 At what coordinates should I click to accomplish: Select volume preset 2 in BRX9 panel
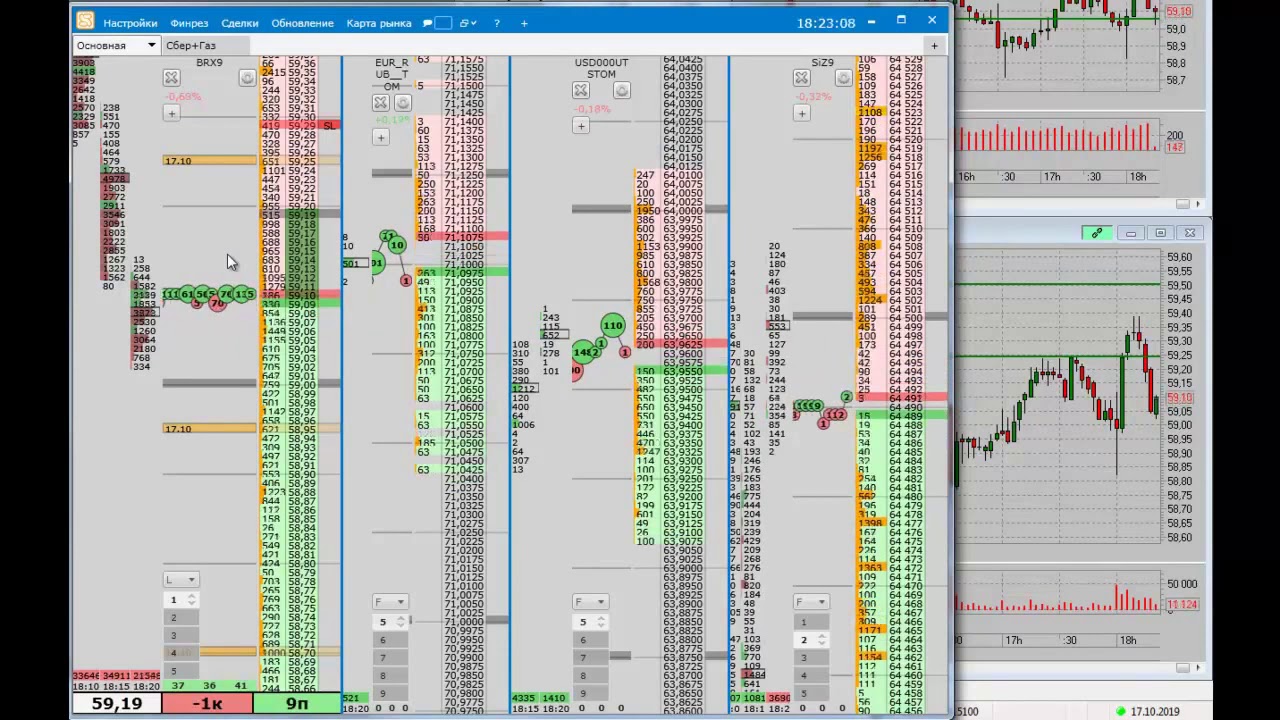click(x=181, y=618)
